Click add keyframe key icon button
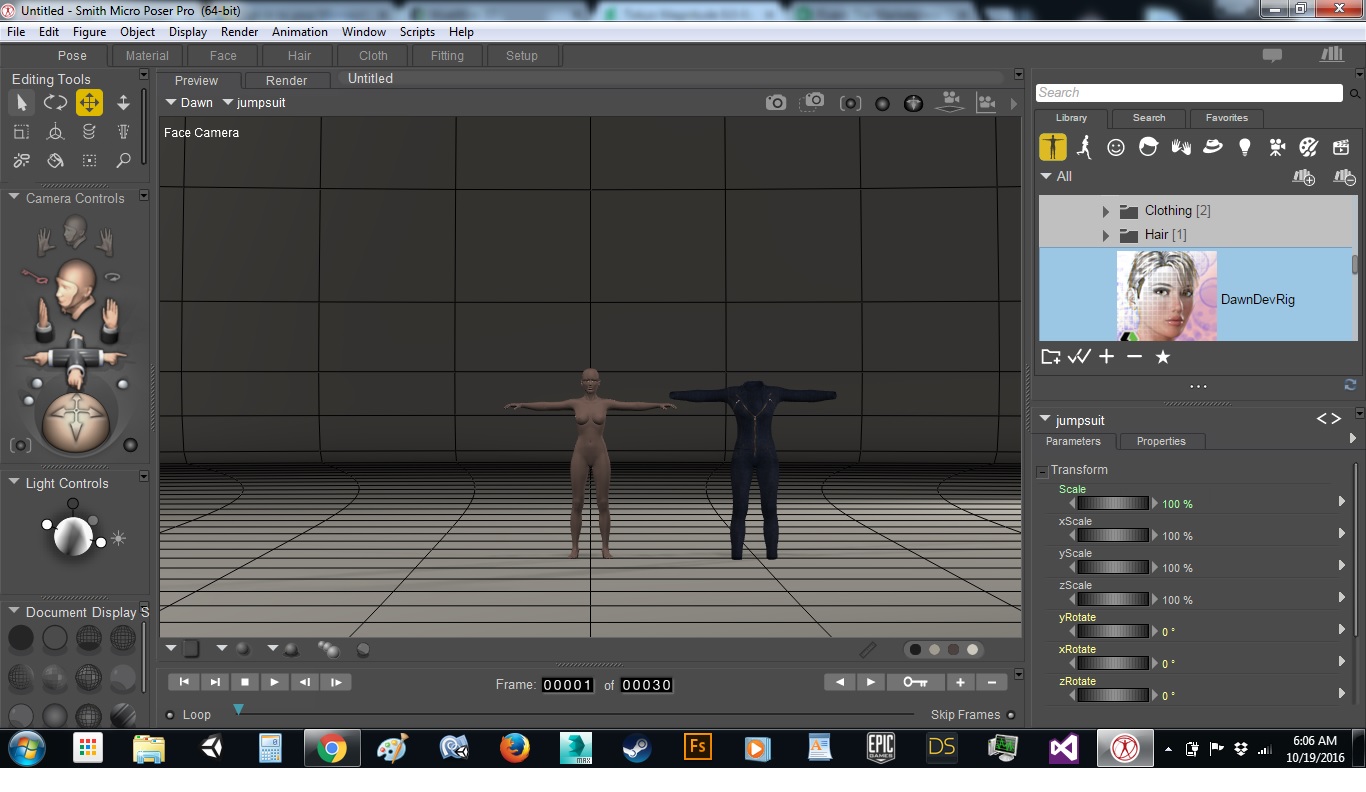 pyautogui.click(x=914, y=682)
